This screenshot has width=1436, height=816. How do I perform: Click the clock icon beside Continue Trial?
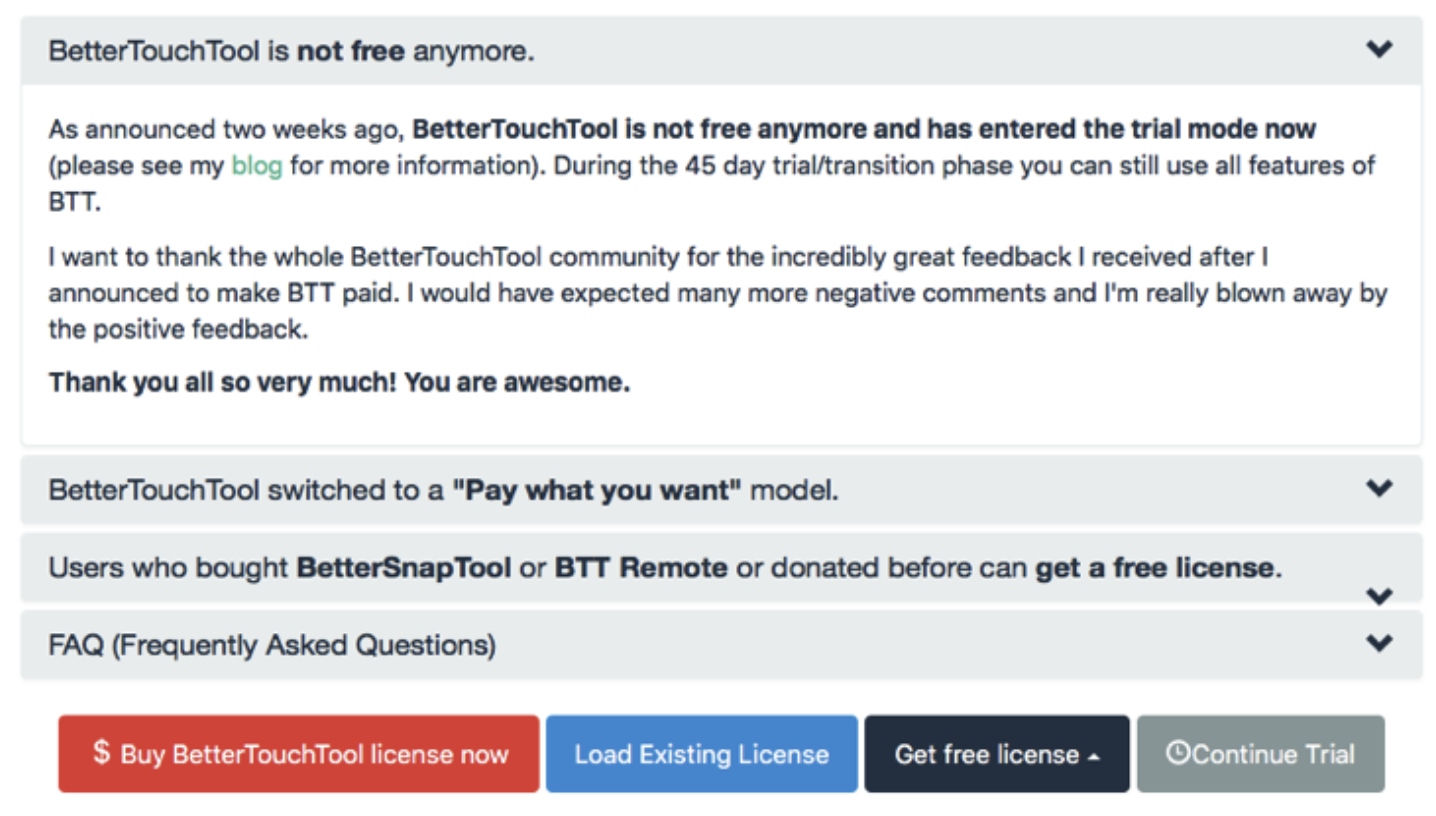[1178, 754]
